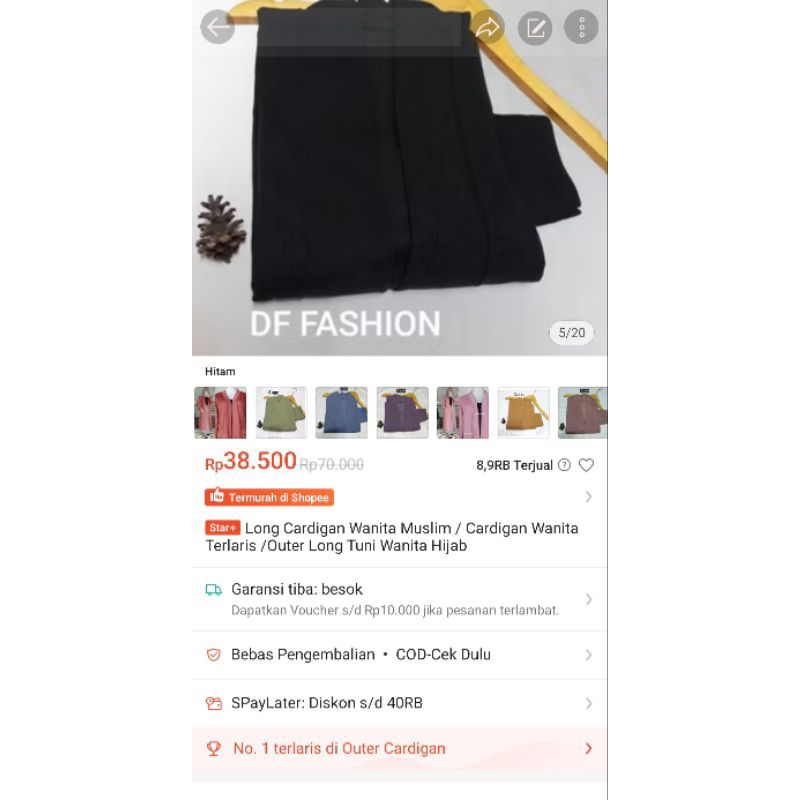Click the trophy icon for bestseller rank
Viewport: 800px width, 800px height.
click(214, 748)
